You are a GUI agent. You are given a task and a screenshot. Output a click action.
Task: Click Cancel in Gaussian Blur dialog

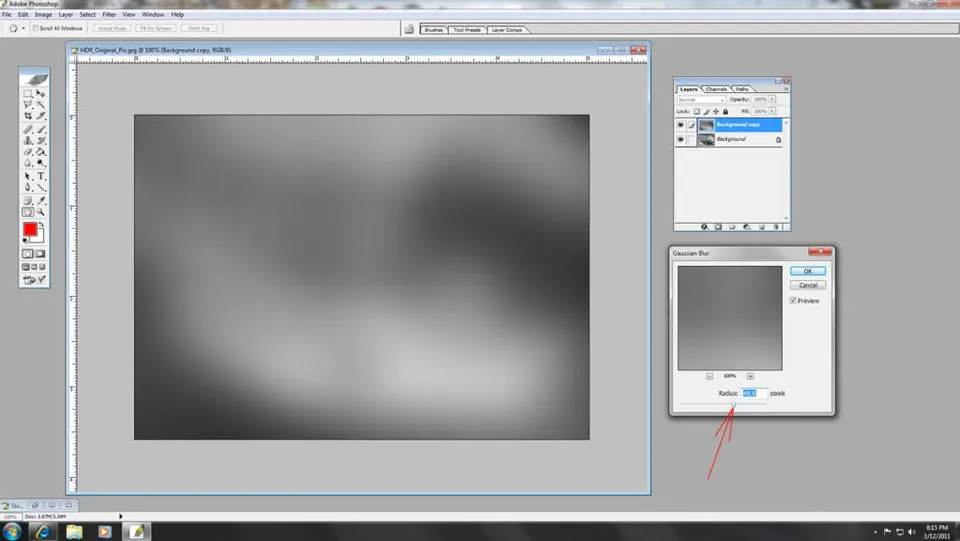pos(808,285)
